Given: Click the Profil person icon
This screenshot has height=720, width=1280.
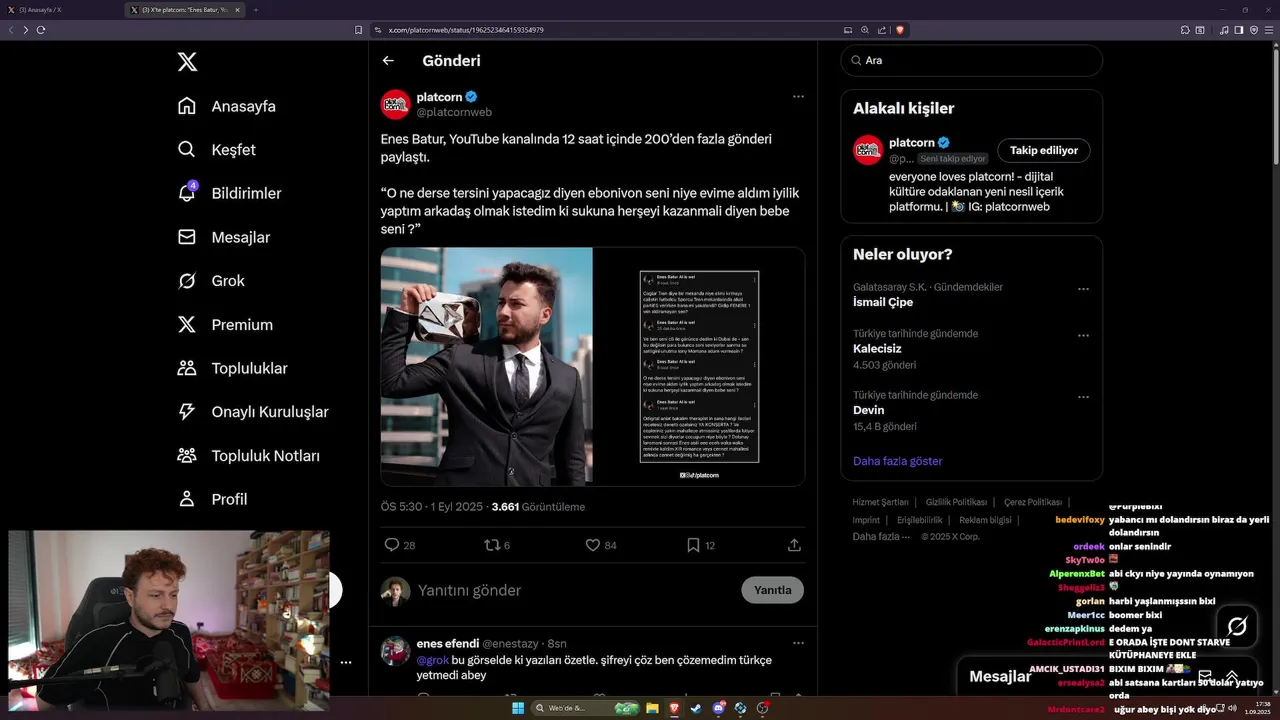Looking at the screenshot, I should tap(187, 499).
